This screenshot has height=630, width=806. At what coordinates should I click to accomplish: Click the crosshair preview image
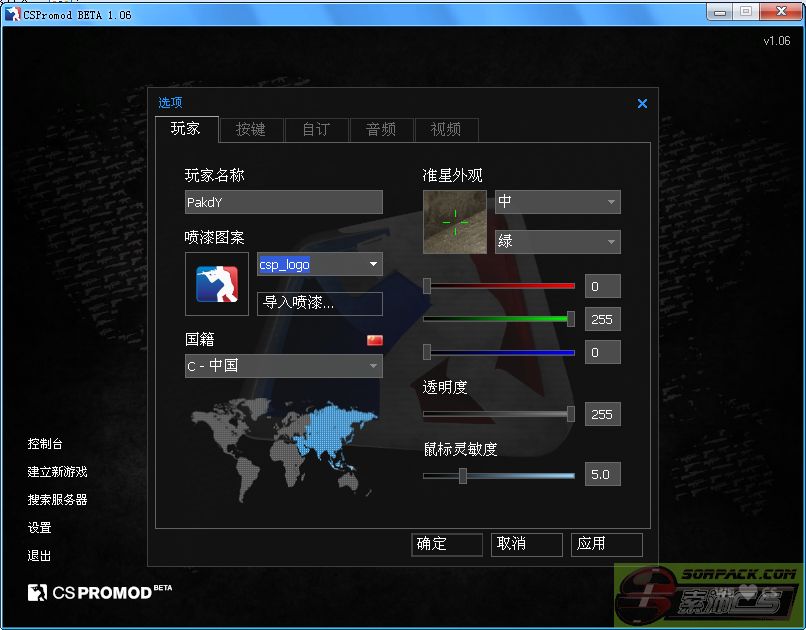click(454, 222)
